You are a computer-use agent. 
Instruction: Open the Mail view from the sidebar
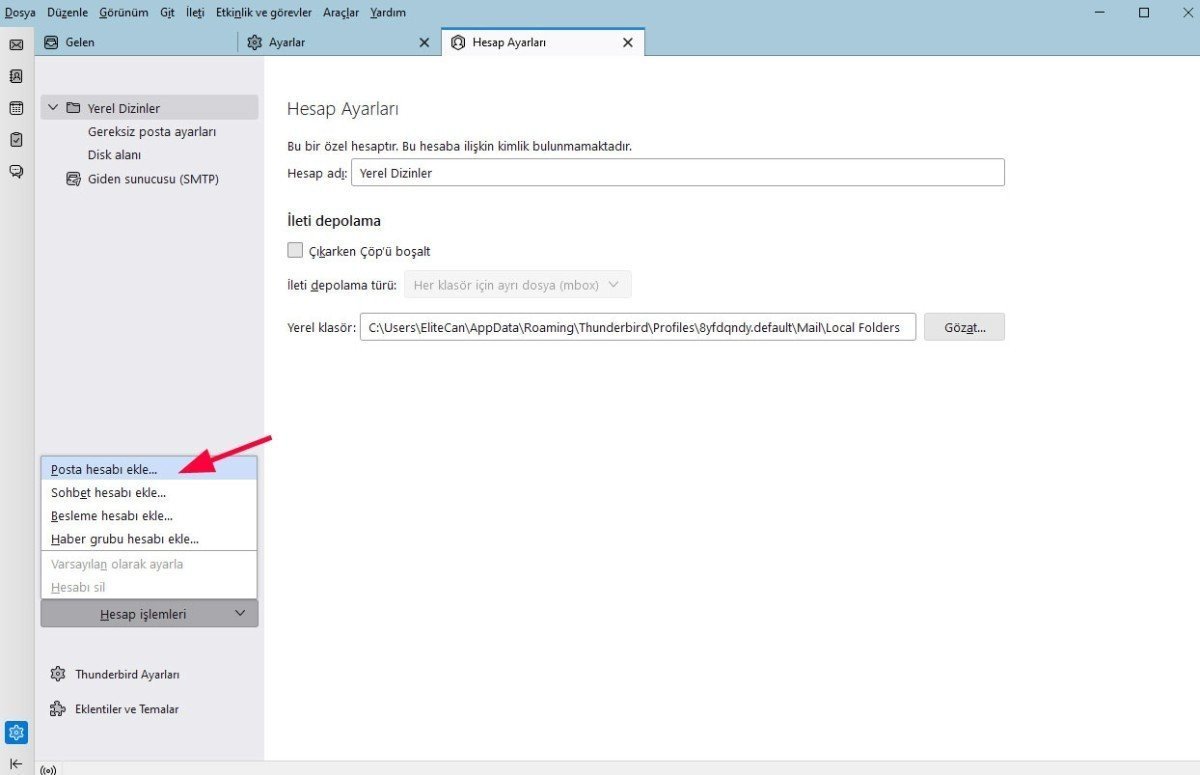[16, 44]
